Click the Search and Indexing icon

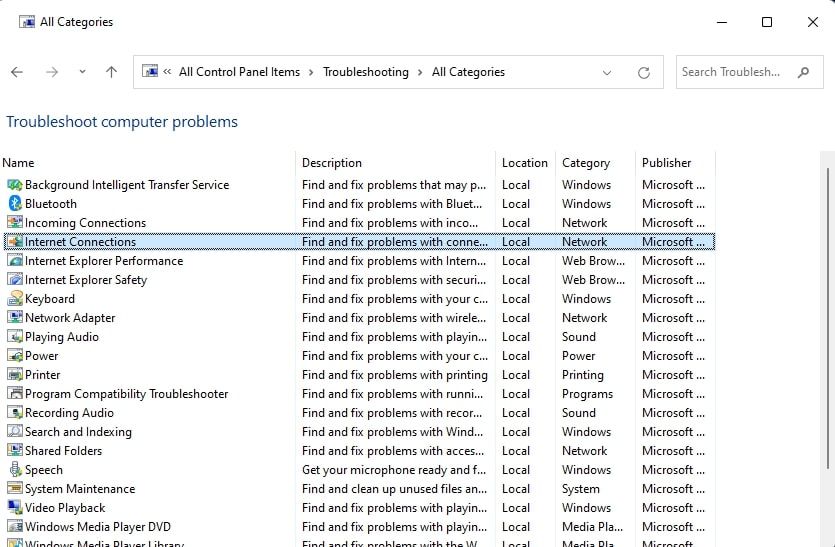pos(14,431)
